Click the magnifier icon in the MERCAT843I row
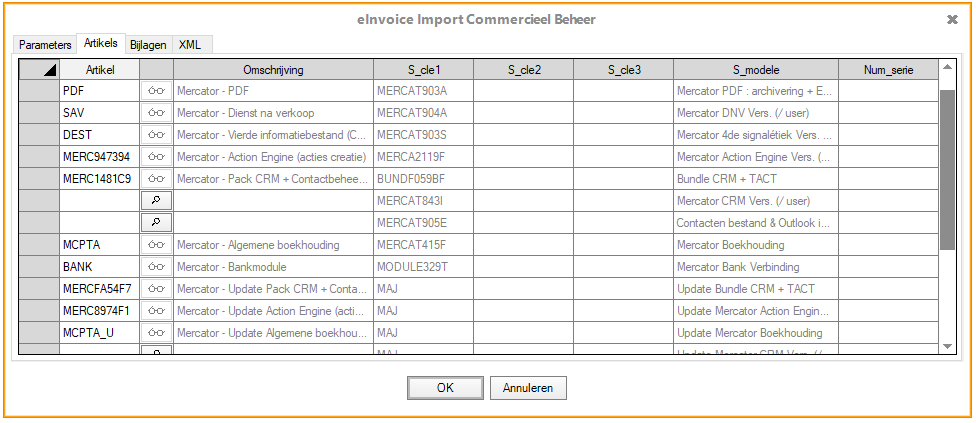The height and width of the screenshot is (423, 976). pyautogui.click(x=156, y=201)
